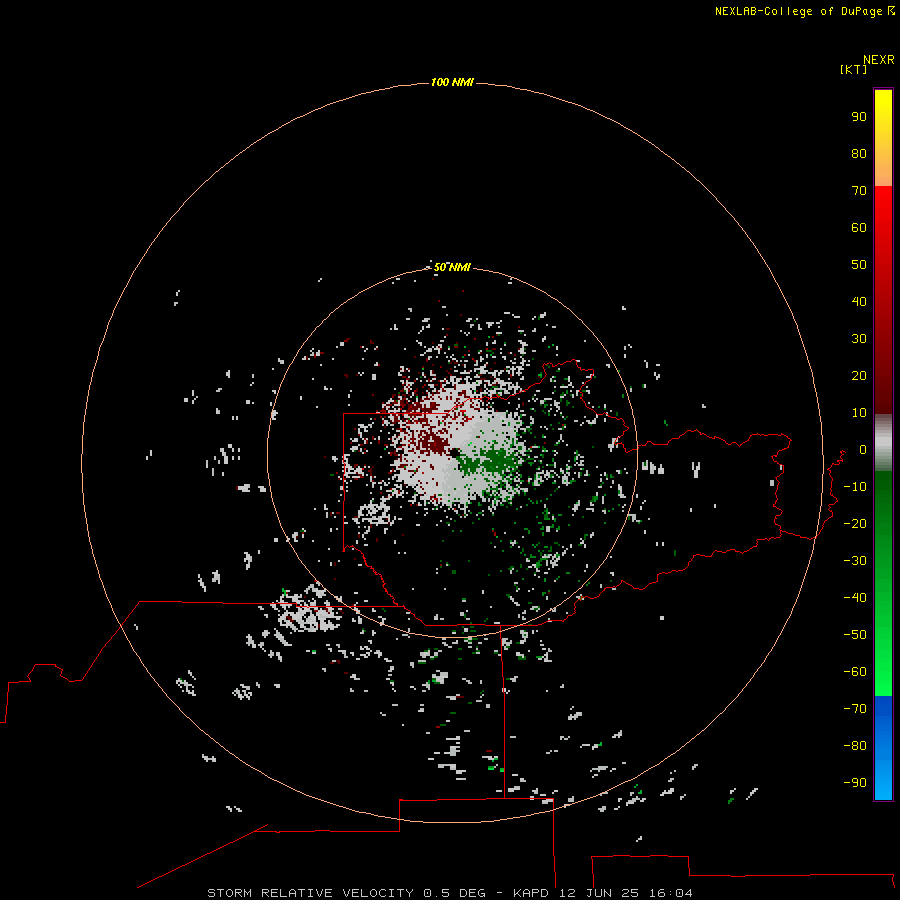Select the 70 knot scale label
900x900 pixels.
(x=859, y=191)
